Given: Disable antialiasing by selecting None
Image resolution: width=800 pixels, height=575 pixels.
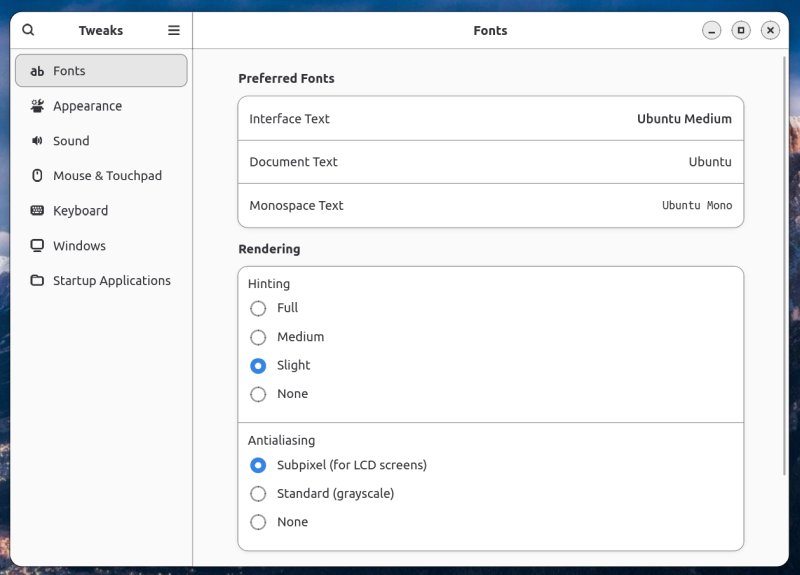Looking at the screenshot, I should pos(258,522).
